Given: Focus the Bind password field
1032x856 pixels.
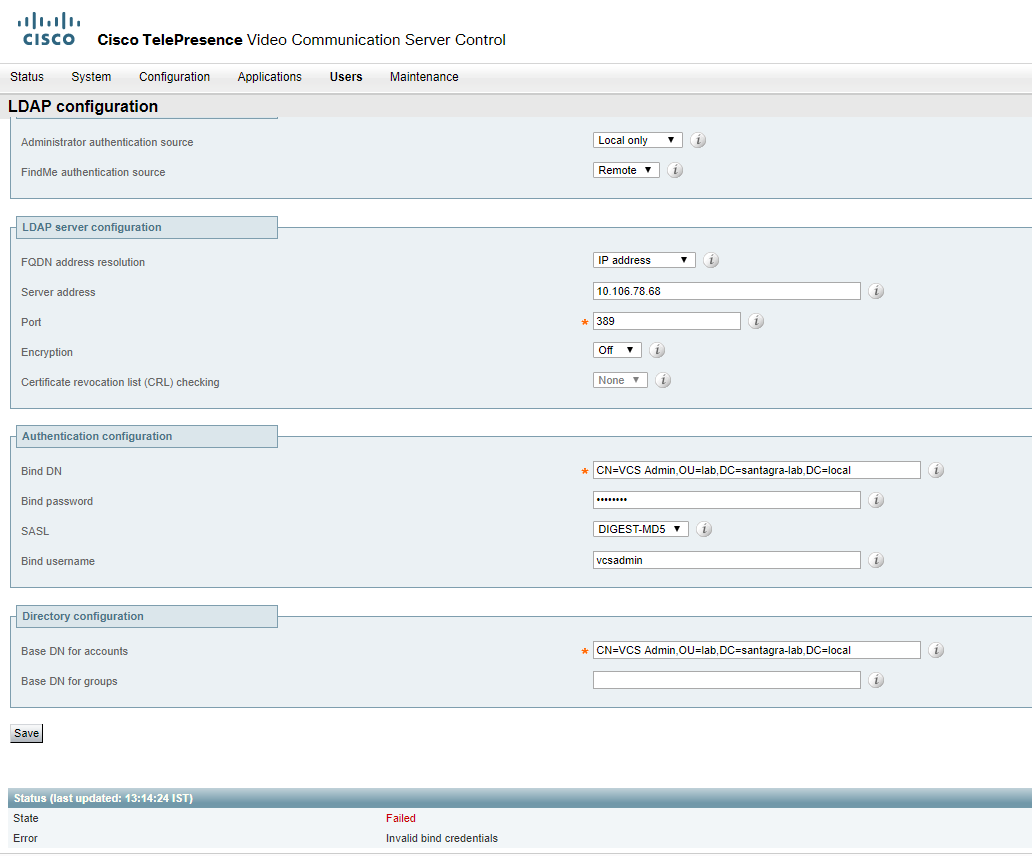Looking at the screenshot, I should pos(727,500).
